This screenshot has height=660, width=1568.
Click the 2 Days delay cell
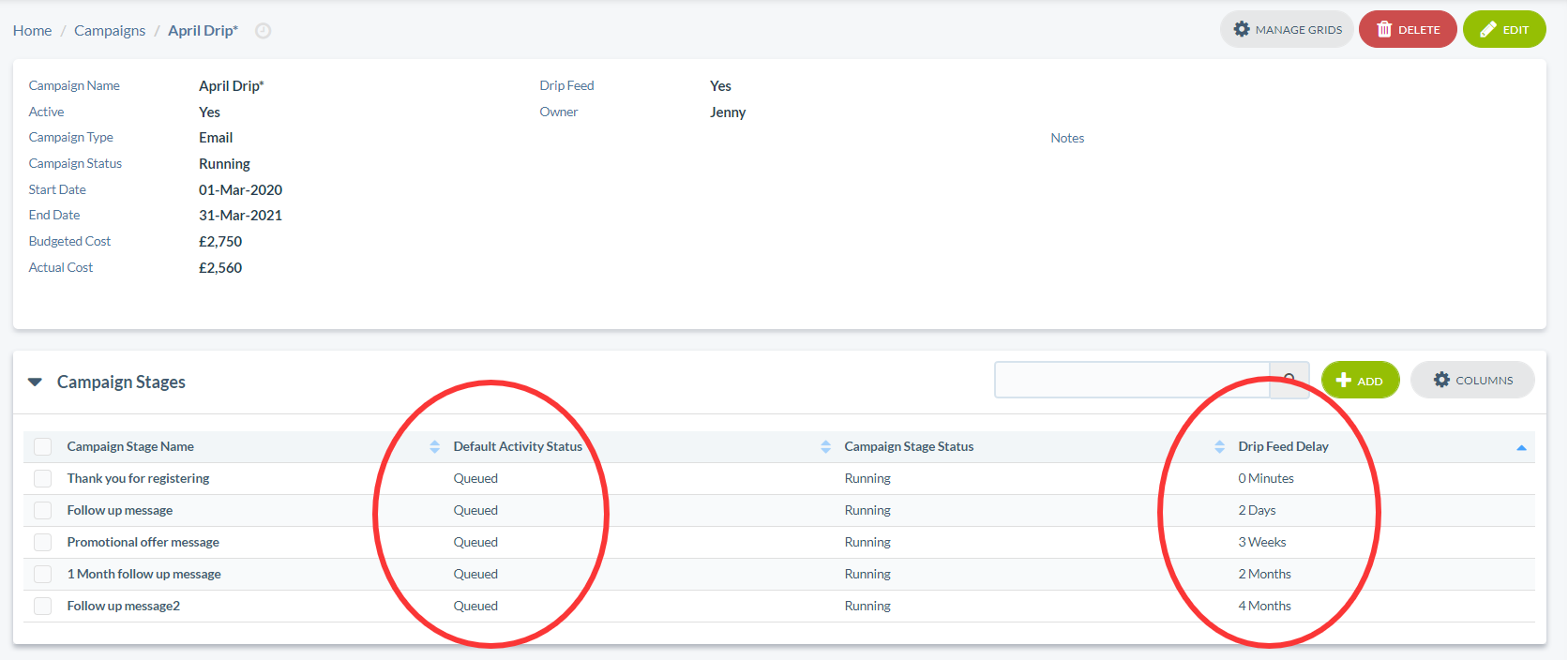tap(1257, 510)
